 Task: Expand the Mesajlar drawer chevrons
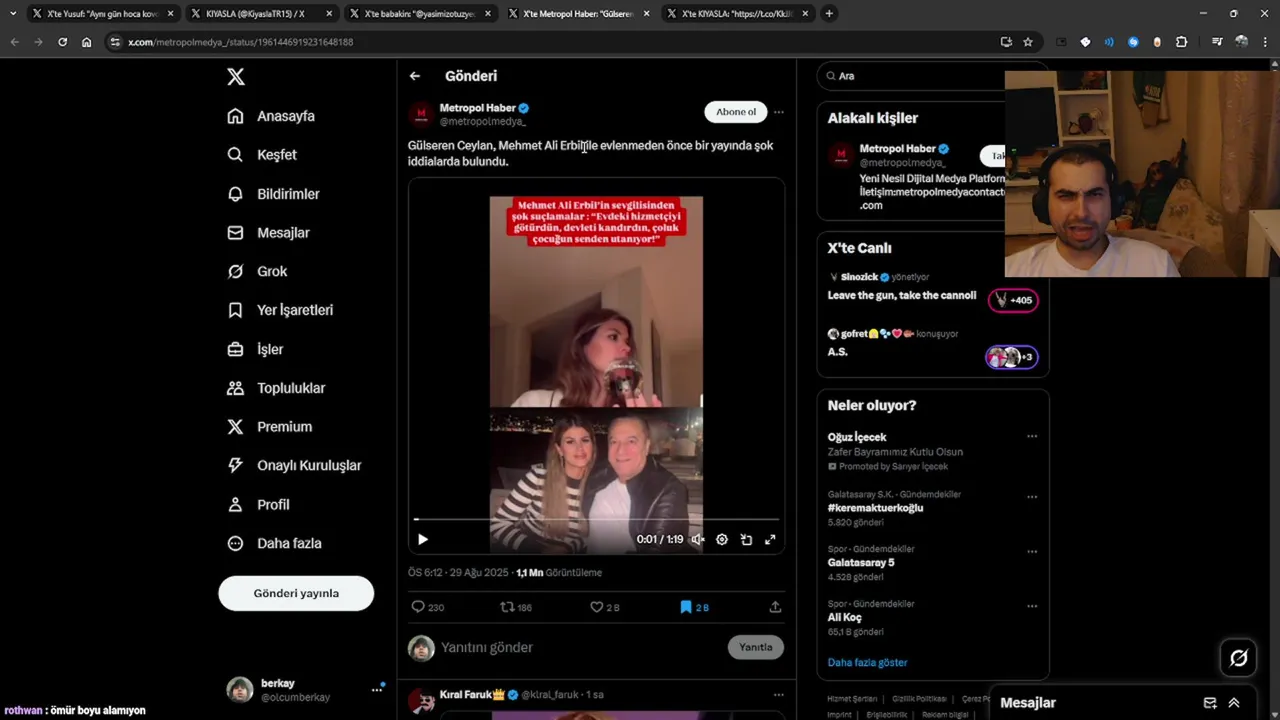(x=1234, y=703)
